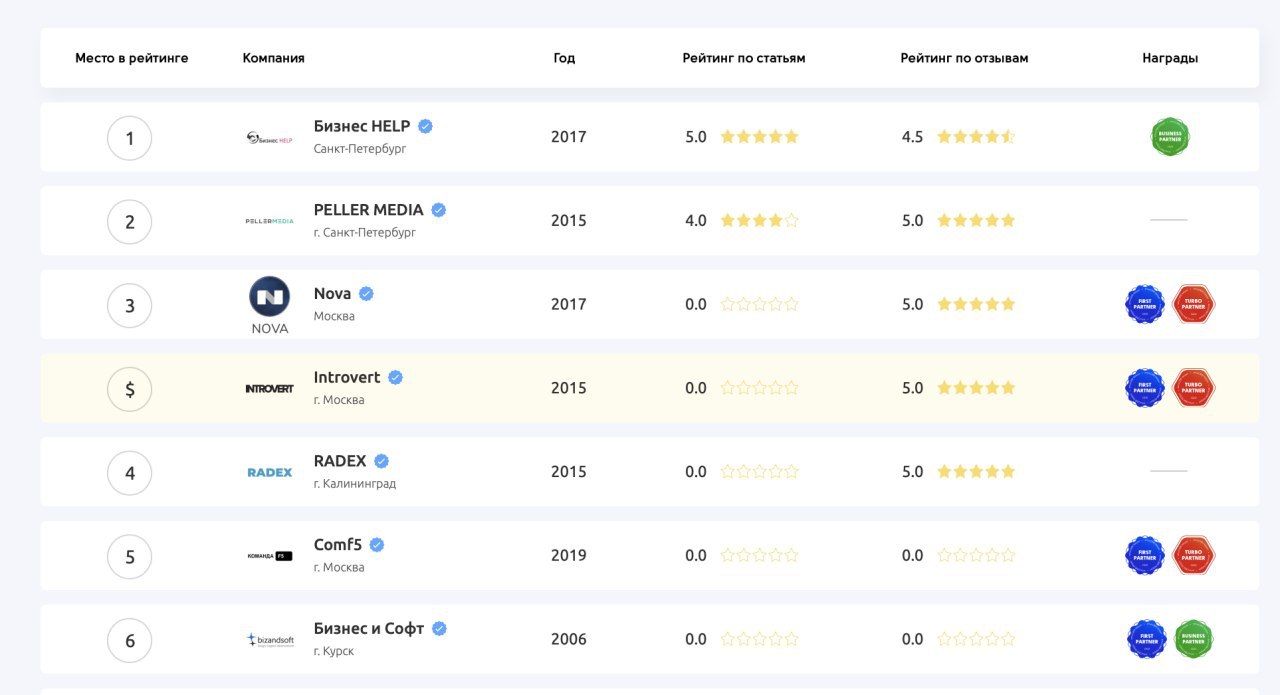Open the Бизнес HELP company page
Viewport: 1280px width, 695px height.
[362, 126]
